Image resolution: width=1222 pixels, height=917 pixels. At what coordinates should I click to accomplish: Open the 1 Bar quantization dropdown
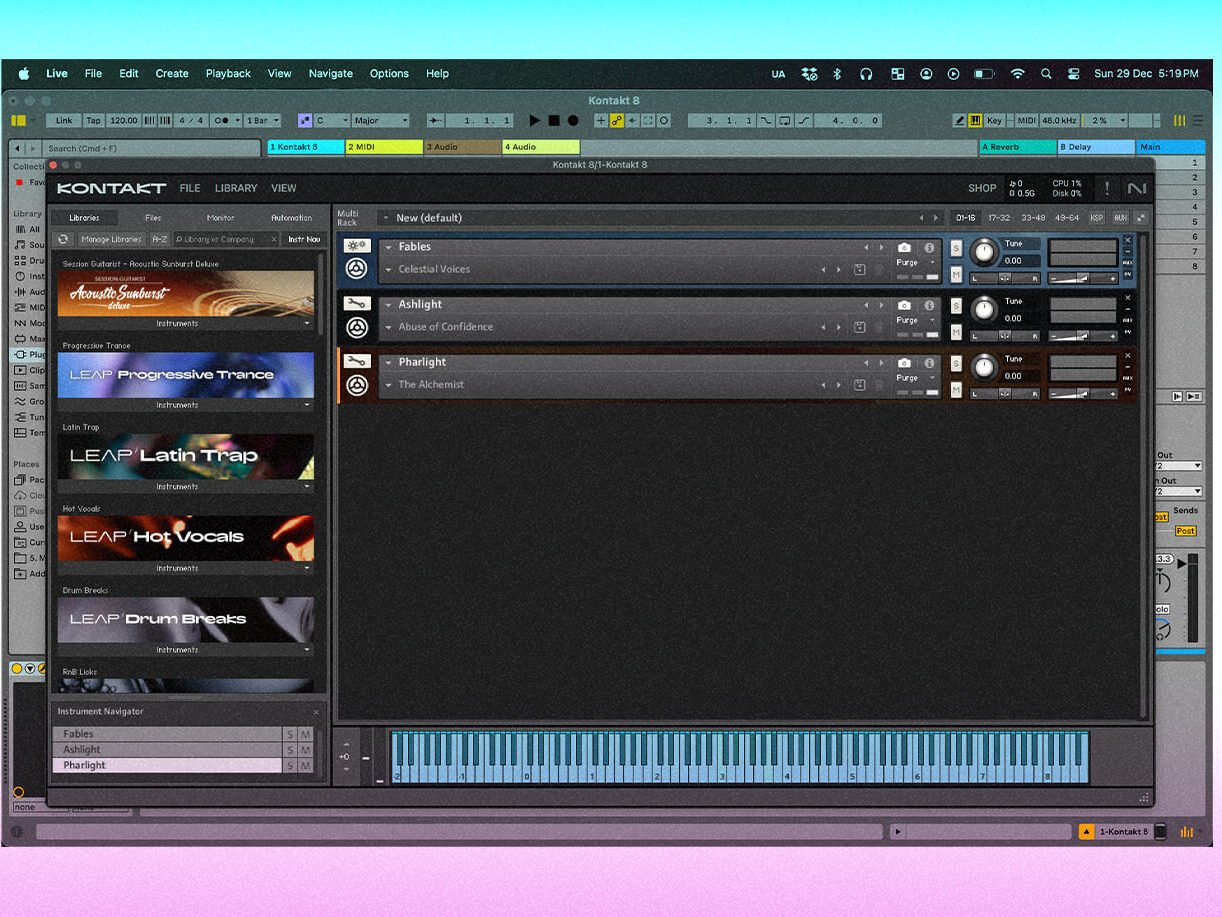click(263, 120)
